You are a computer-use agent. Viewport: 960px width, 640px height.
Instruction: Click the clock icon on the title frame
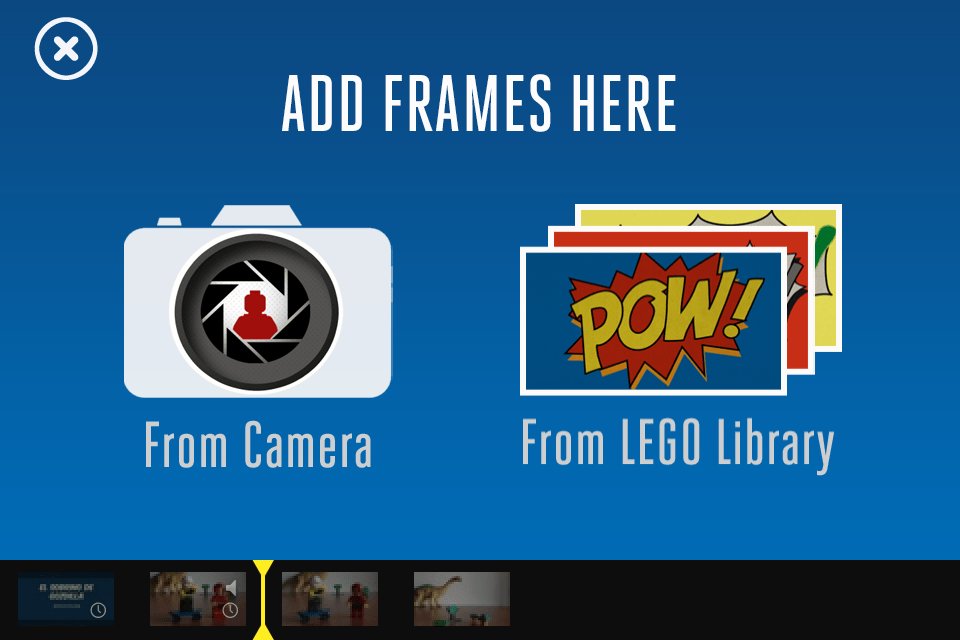98,610
